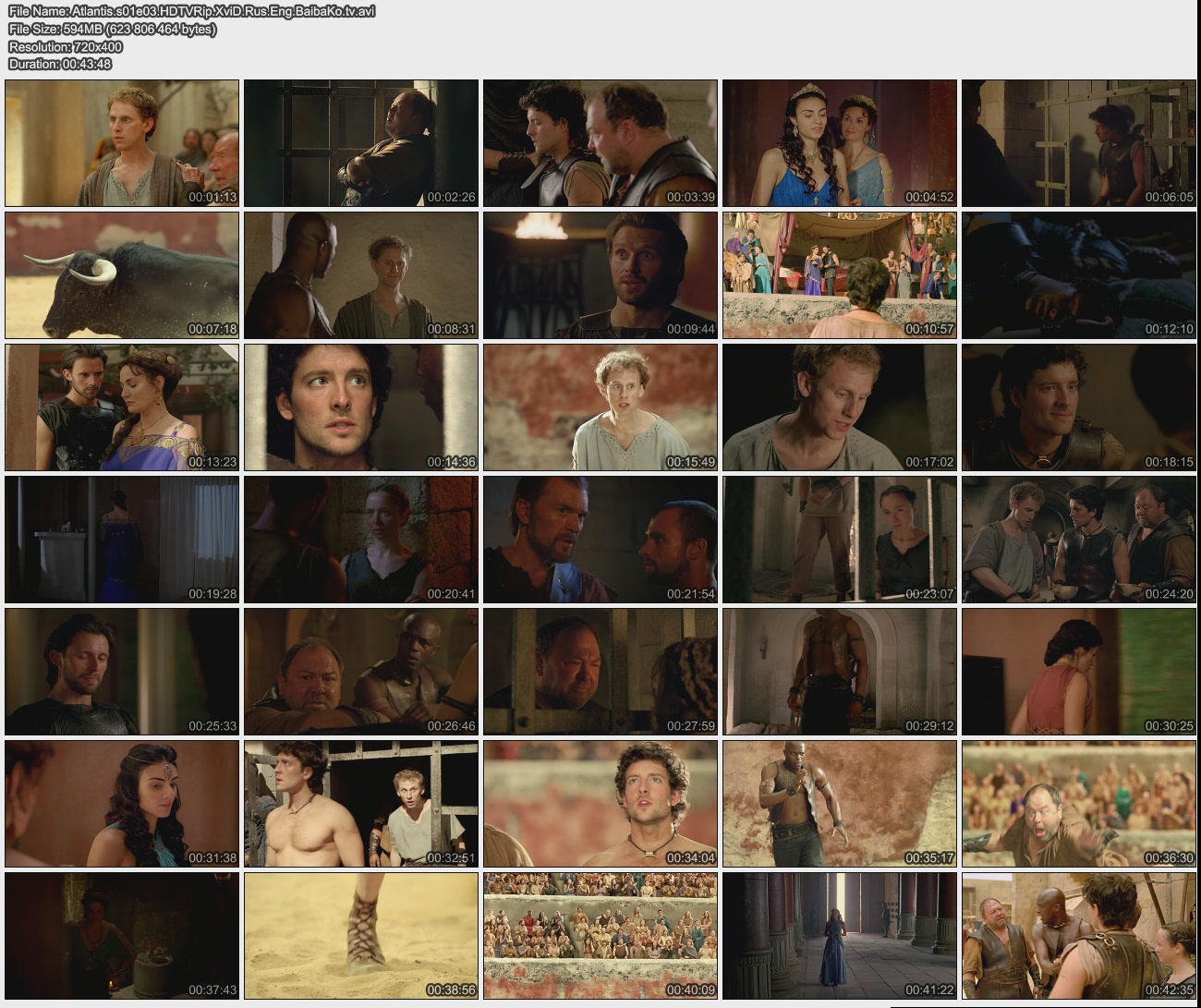Open the thumbnail labeled 00:15:49
The image size is (1201, 1008).
600,407
